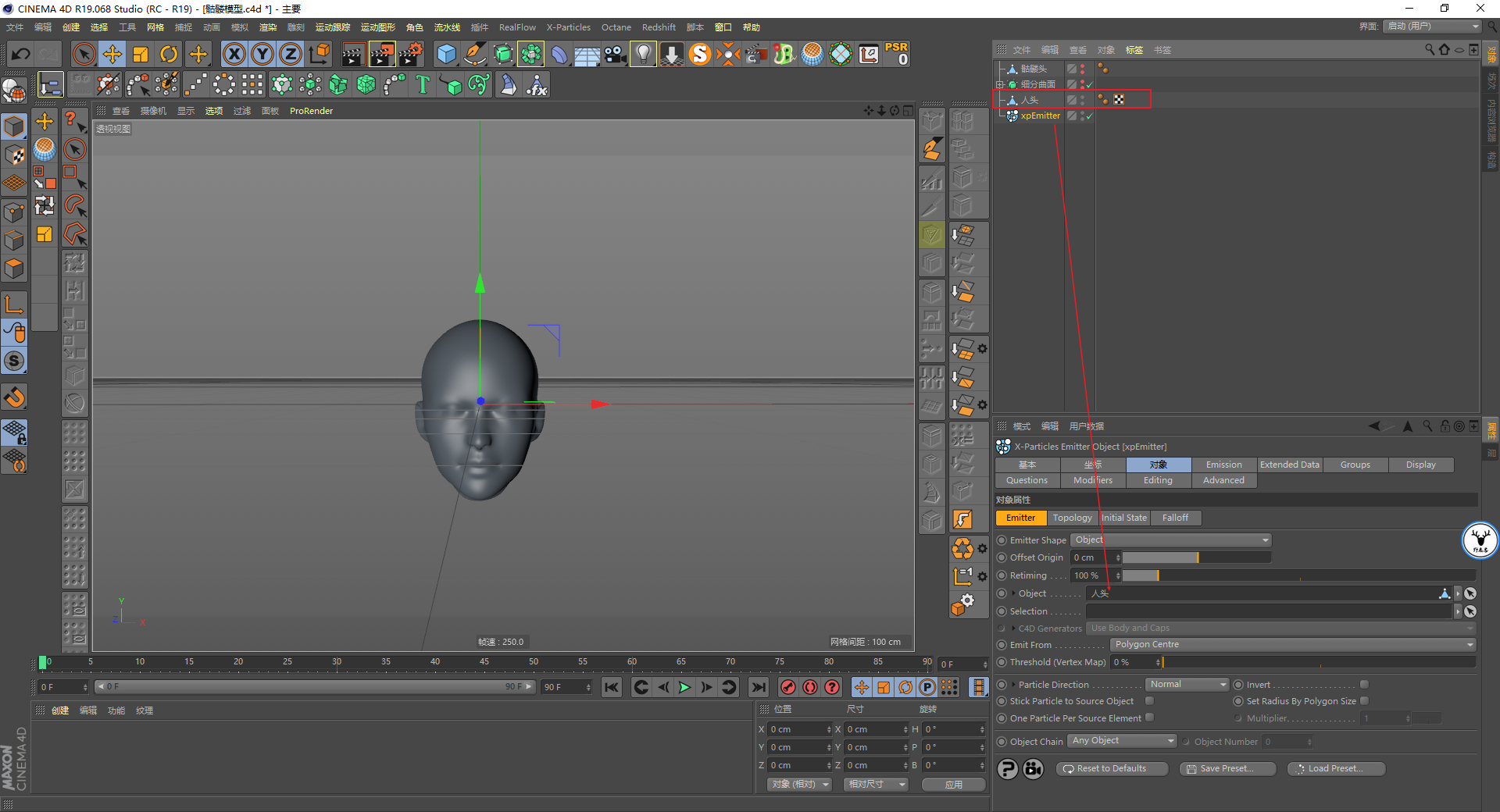This screenshot has width=1500, height=812.
Task: Add a Light object
Action: (x=643, y=54)
